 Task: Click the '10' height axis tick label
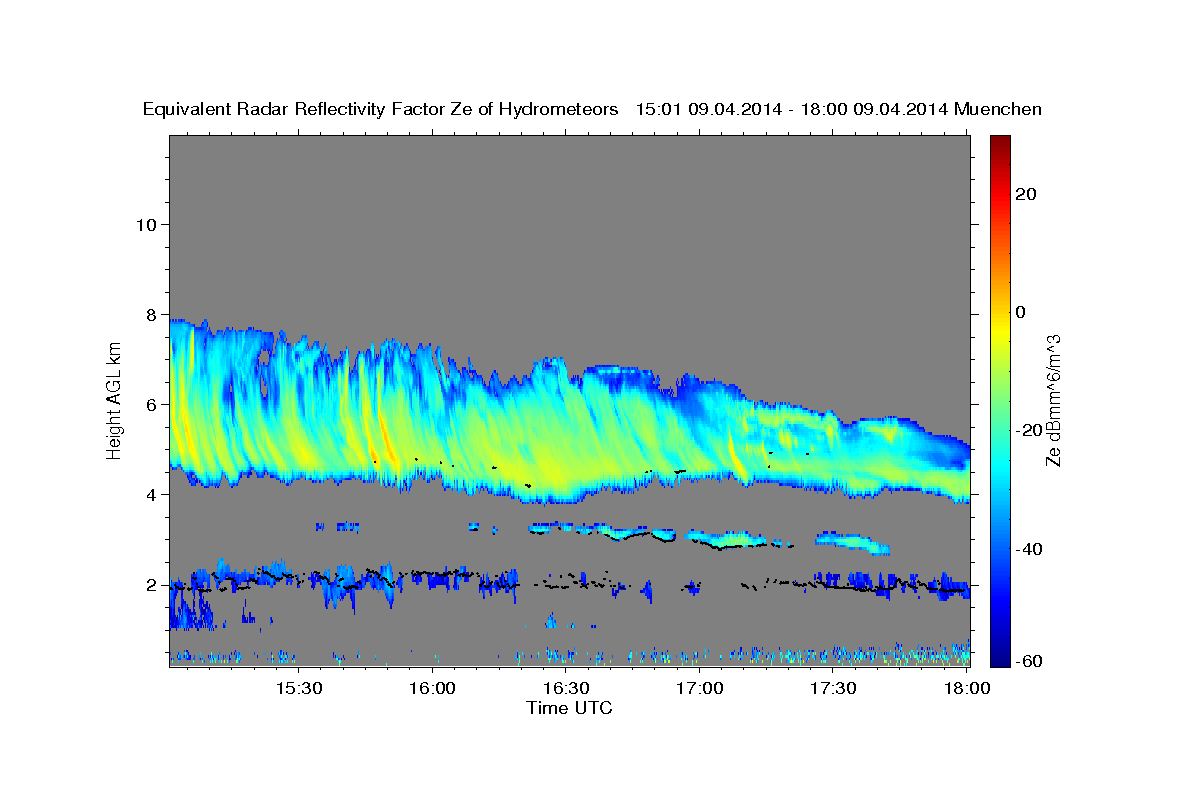click(147, 224)
